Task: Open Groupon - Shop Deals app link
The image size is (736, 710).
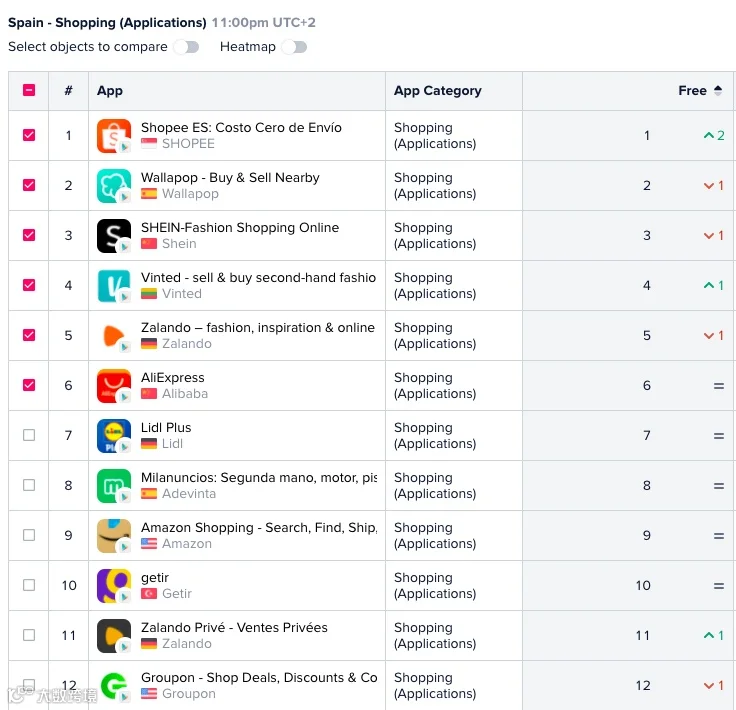Action: [259, 678]
